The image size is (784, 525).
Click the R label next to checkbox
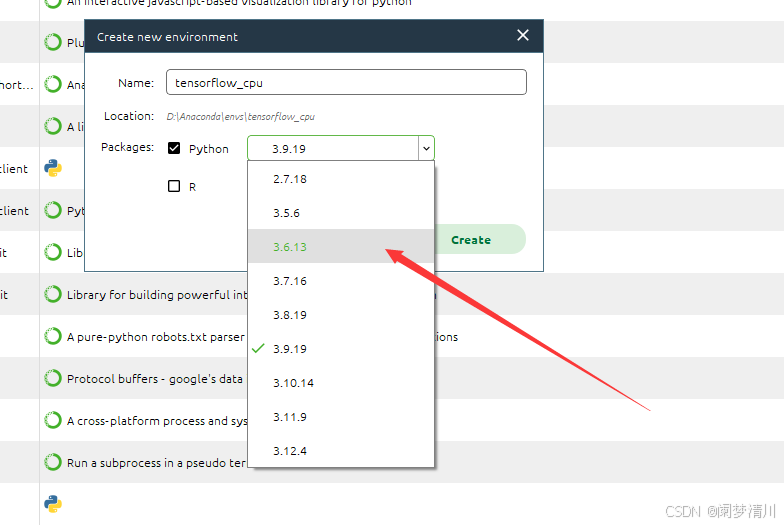point(192,187)
